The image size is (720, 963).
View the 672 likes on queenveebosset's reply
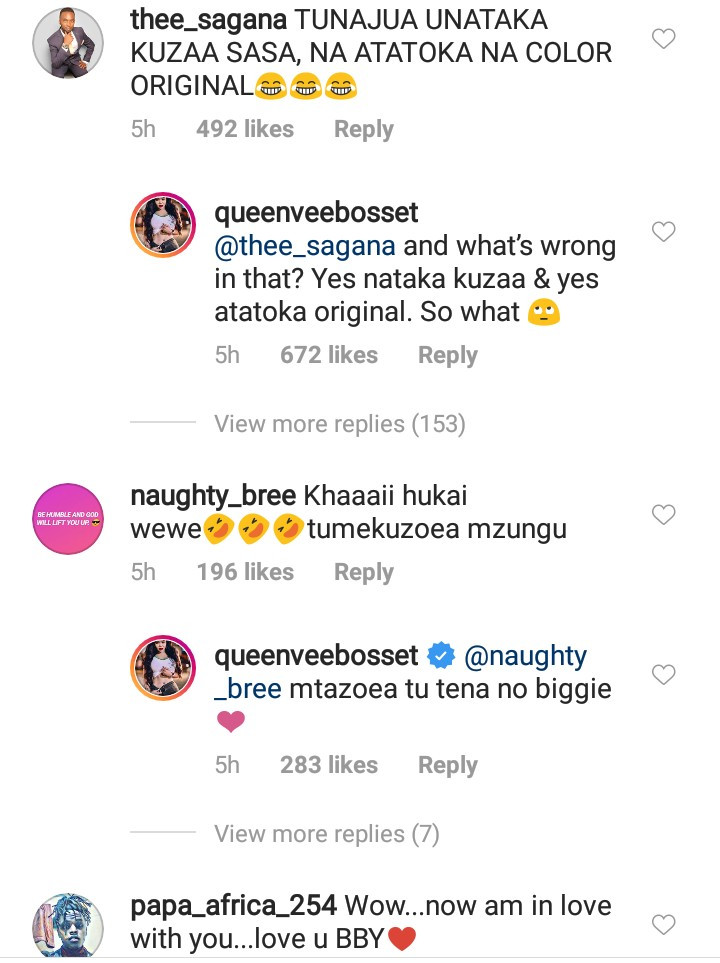329,355
